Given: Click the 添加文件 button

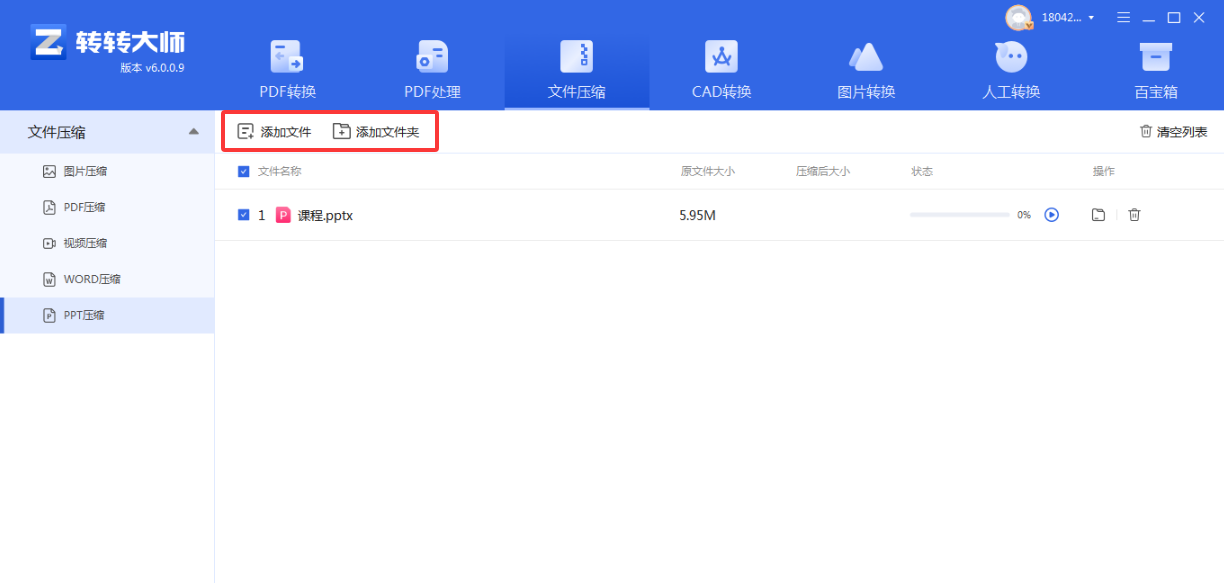Looking at the screenshot, I should coord(274,132).
